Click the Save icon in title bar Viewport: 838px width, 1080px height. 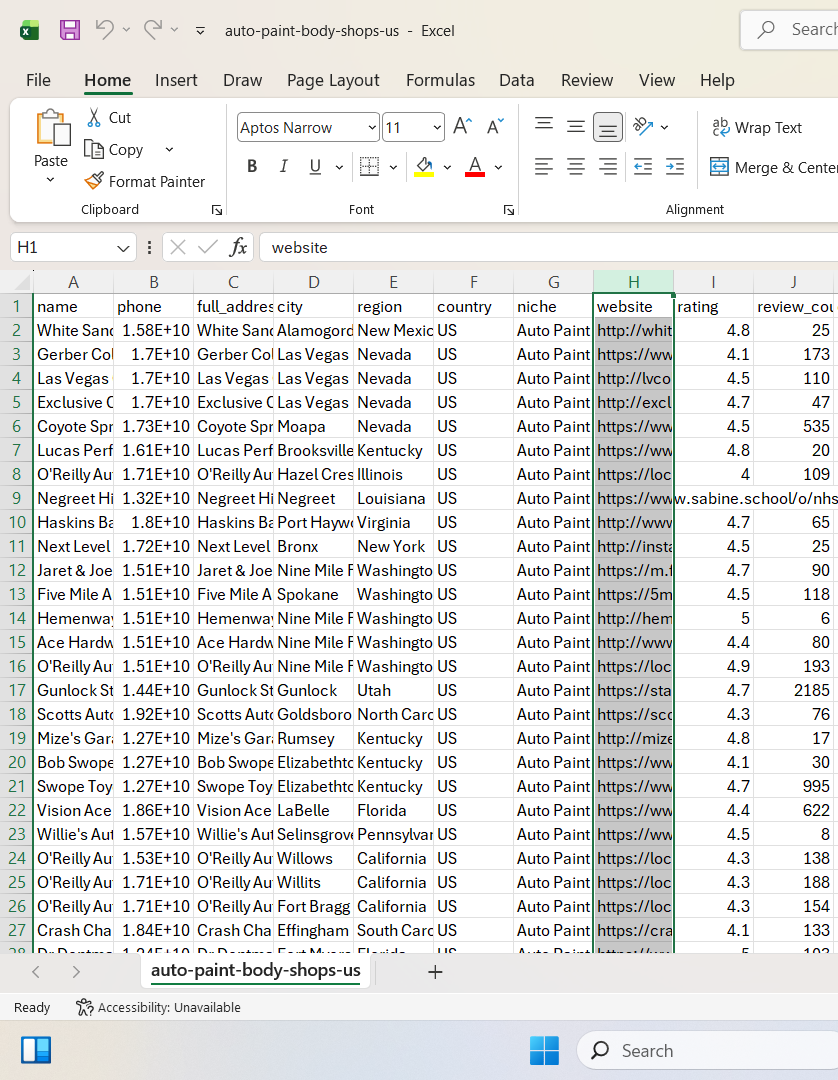(70, 30)
